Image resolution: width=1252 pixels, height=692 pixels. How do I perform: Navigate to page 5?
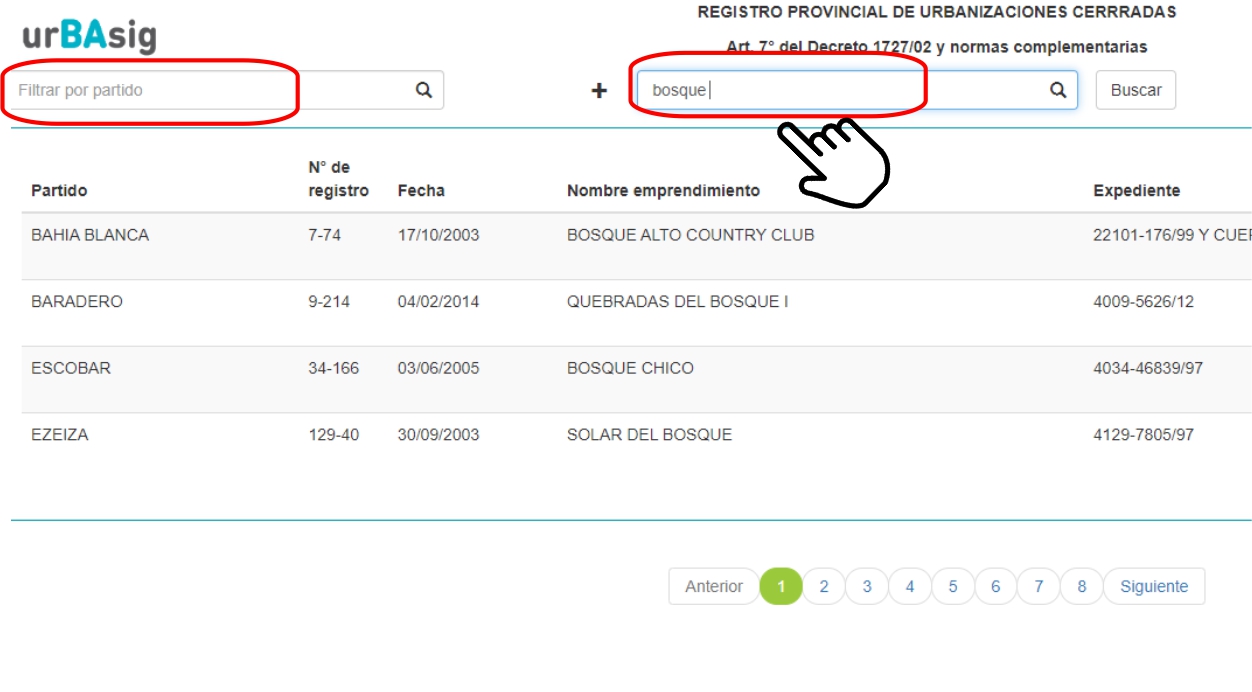coord(953,587)
